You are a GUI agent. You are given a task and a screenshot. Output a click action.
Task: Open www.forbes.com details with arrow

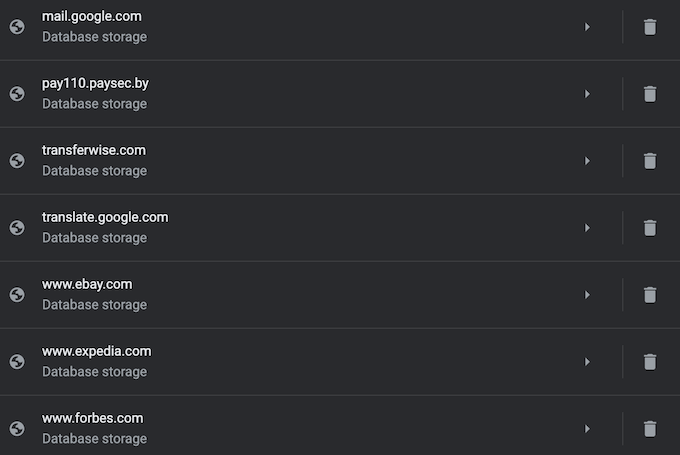(587, 429)
